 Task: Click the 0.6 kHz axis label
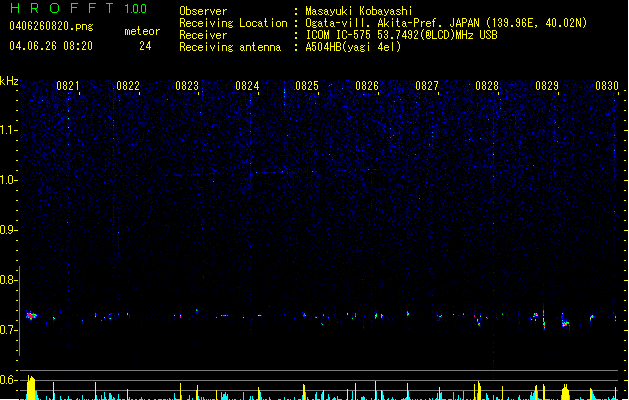(x=9, y=380)
